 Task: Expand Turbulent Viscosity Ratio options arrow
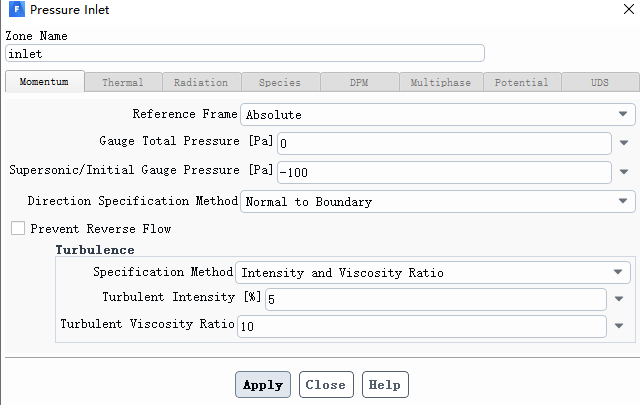point(619,326)
